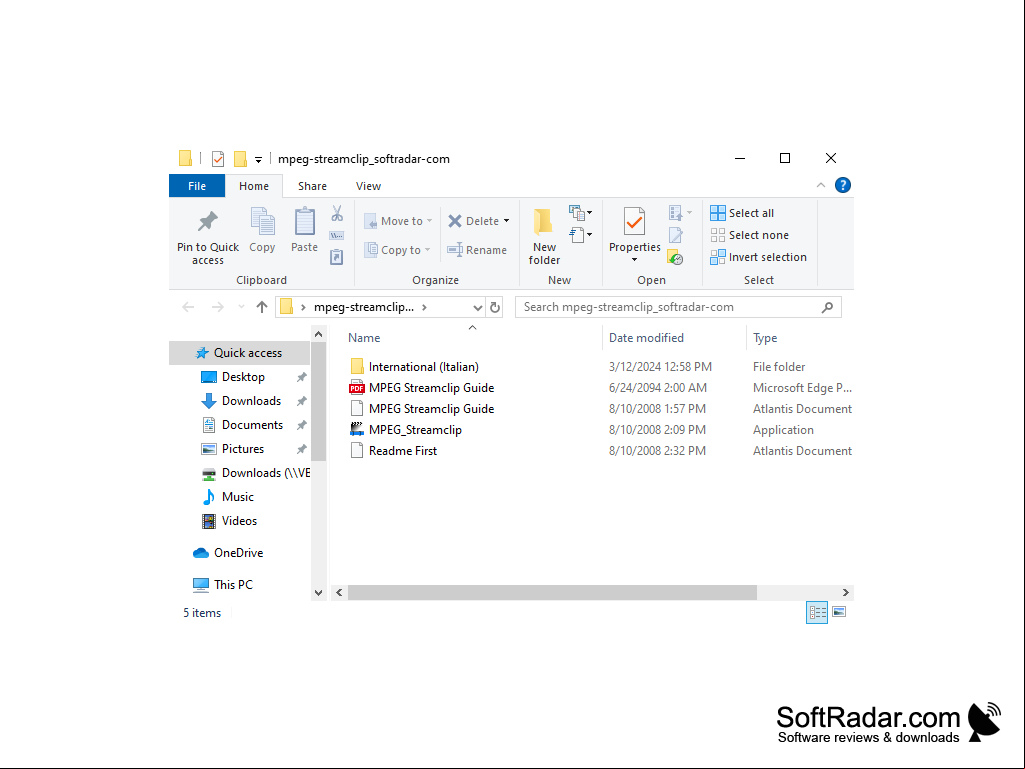Screen dimensions: 1025x769
Task: Click the Edit icon in Open group
Action: [x=676, y=235]
